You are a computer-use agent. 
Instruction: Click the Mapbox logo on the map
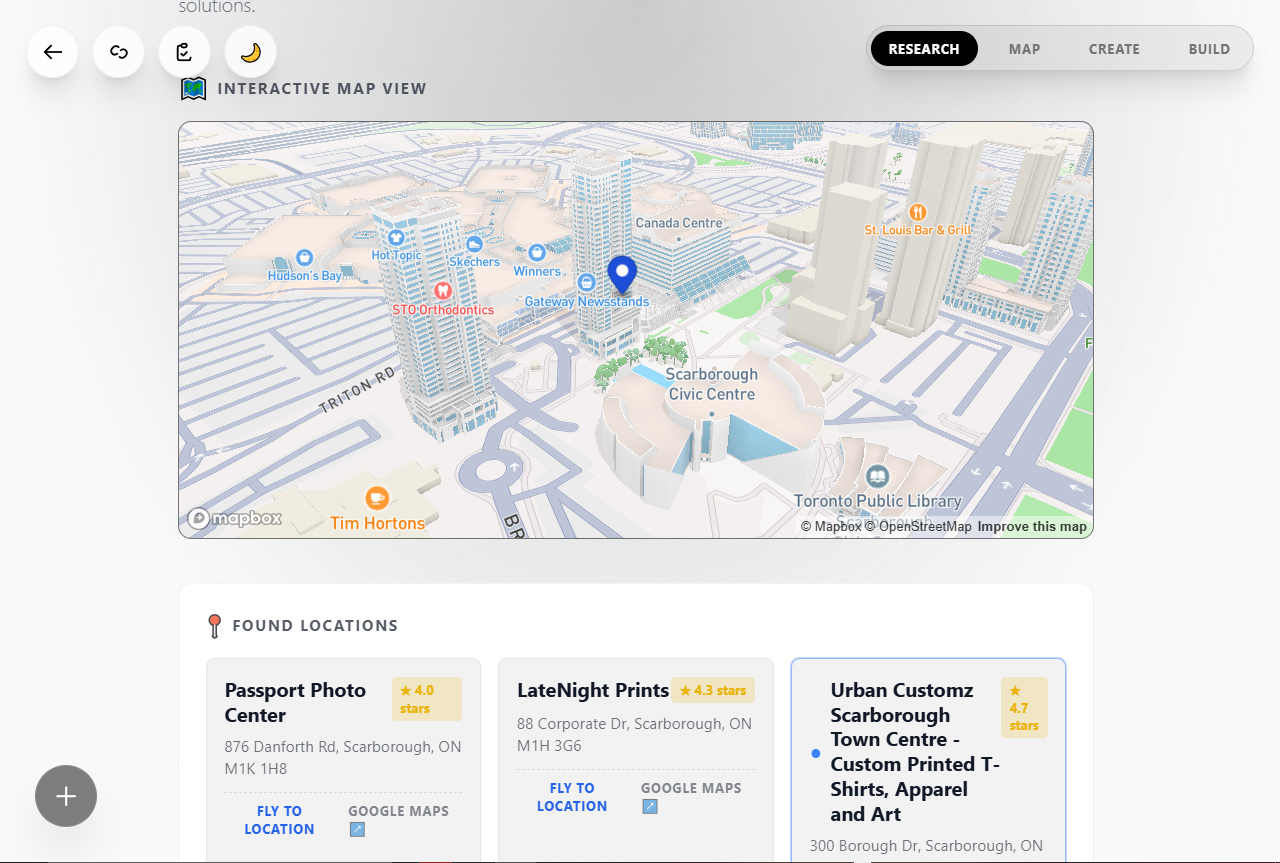[235, 519]
